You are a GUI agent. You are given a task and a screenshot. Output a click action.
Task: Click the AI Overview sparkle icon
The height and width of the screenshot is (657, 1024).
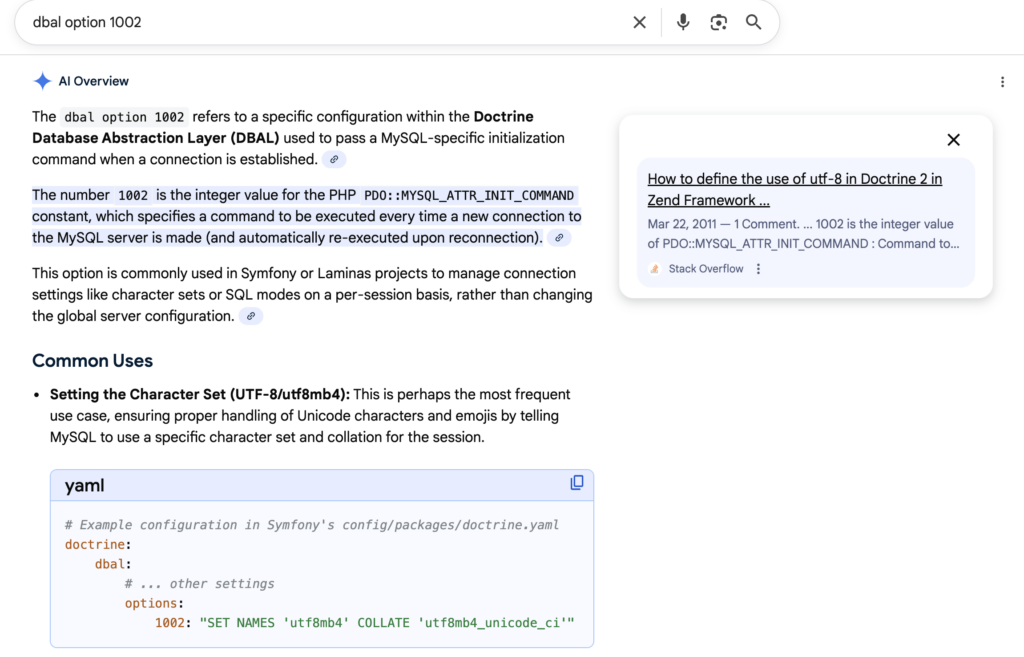[x=42, y=80]
